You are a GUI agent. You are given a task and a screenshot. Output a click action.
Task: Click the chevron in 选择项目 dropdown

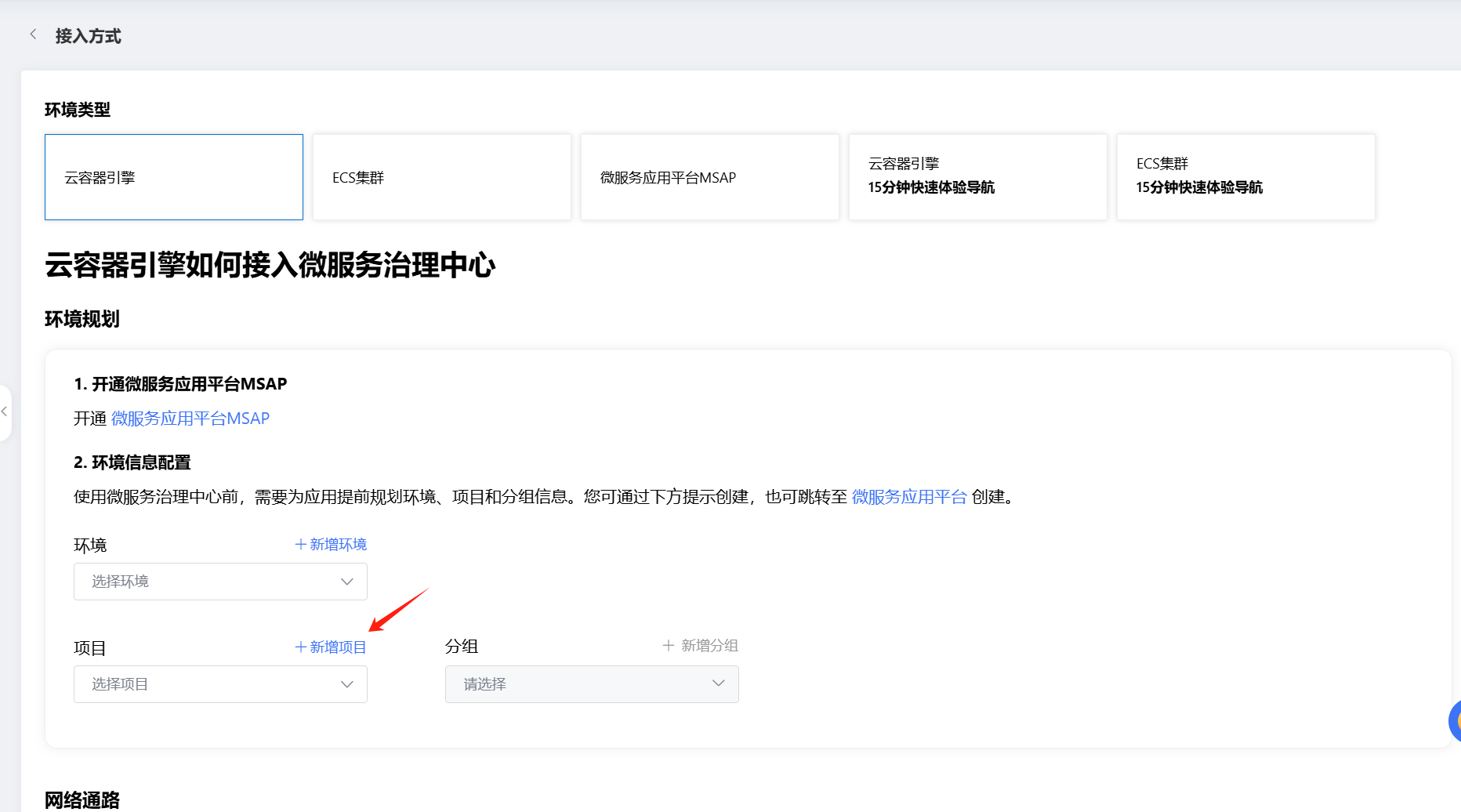(x=346, y=684)
